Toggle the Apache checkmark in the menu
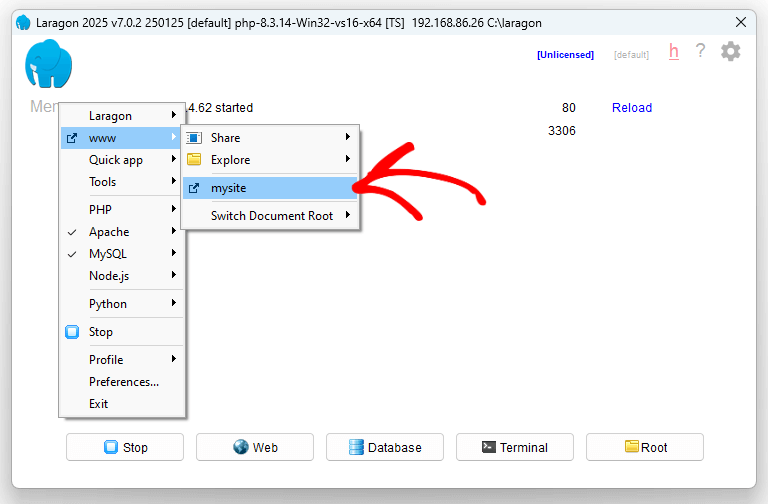The image size is (768, 504). (72, 232)
